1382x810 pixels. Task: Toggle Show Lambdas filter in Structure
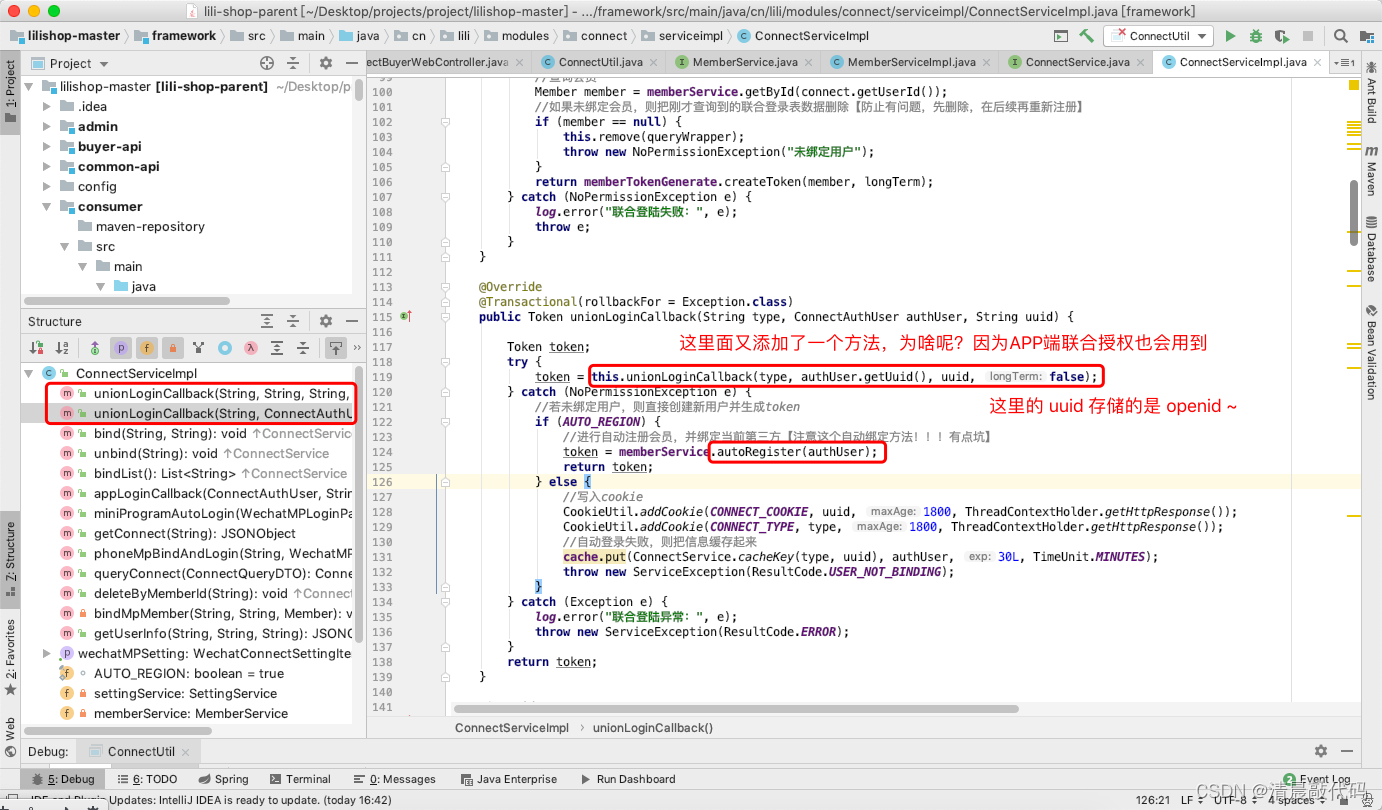251,348
